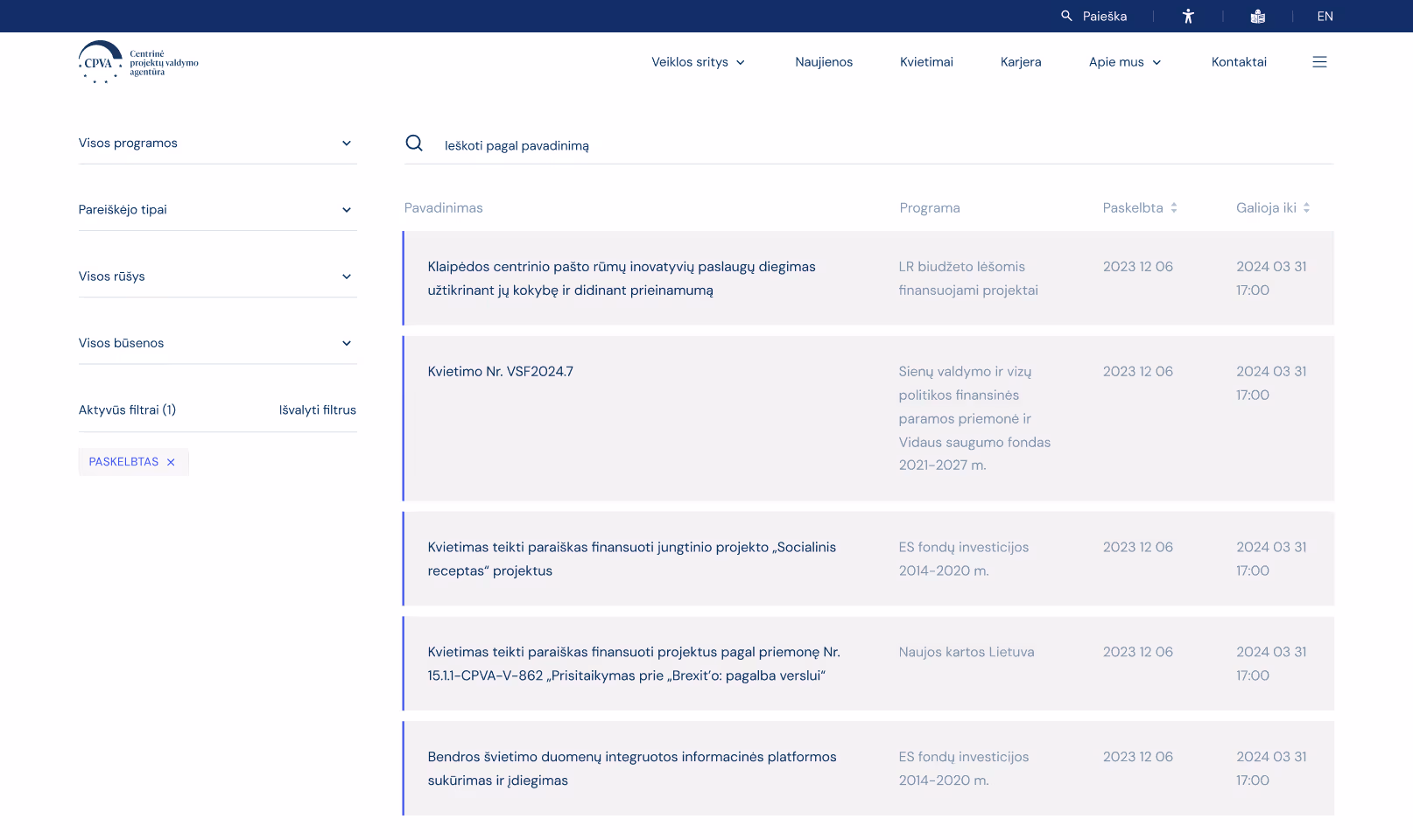Click LR biudžeto lėšomis finansuojami projektai text

pyautogui.click(x=968, y=278)
